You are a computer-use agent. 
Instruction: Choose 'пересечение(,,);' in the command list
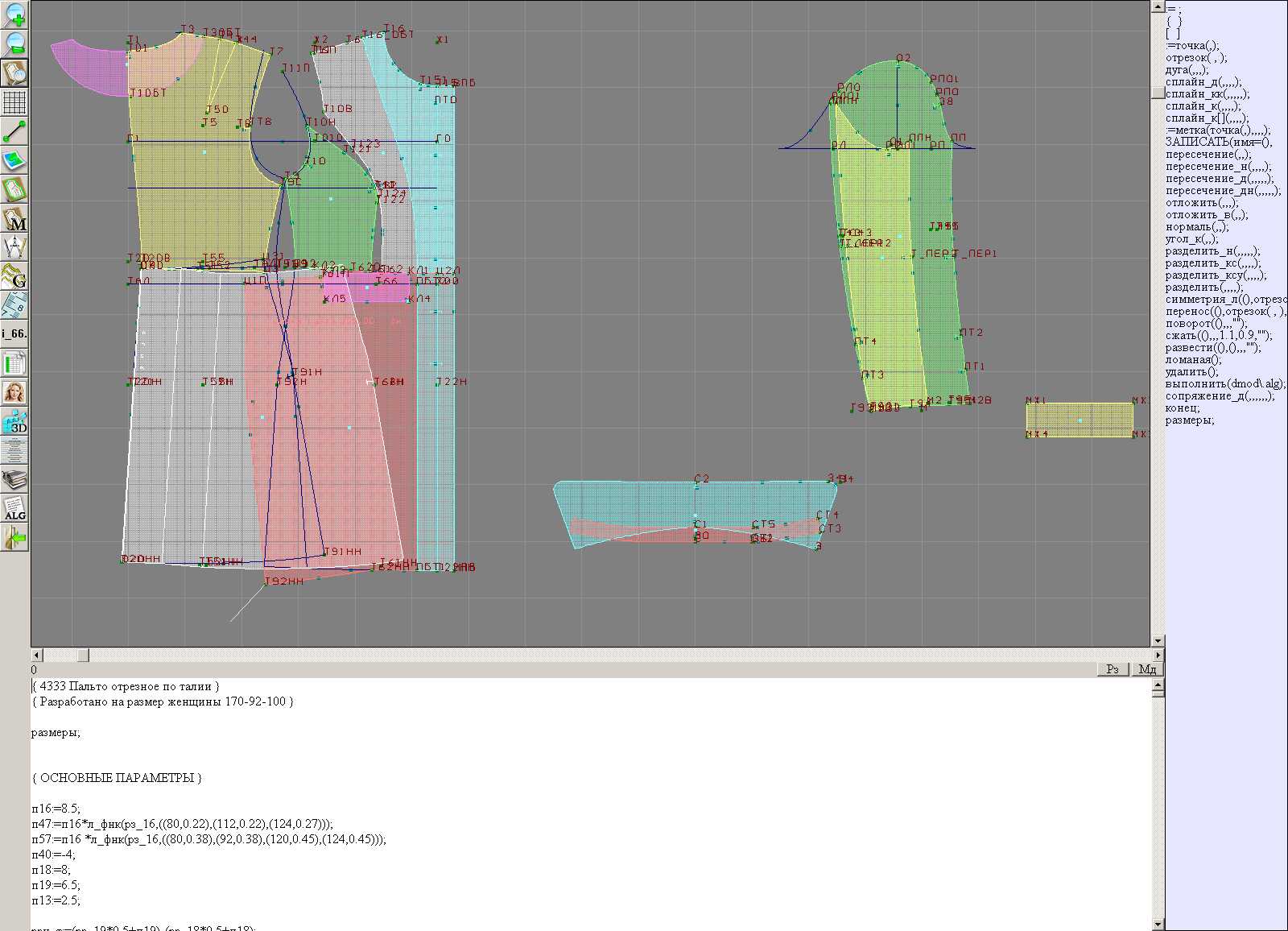(x=1207, y=155)
